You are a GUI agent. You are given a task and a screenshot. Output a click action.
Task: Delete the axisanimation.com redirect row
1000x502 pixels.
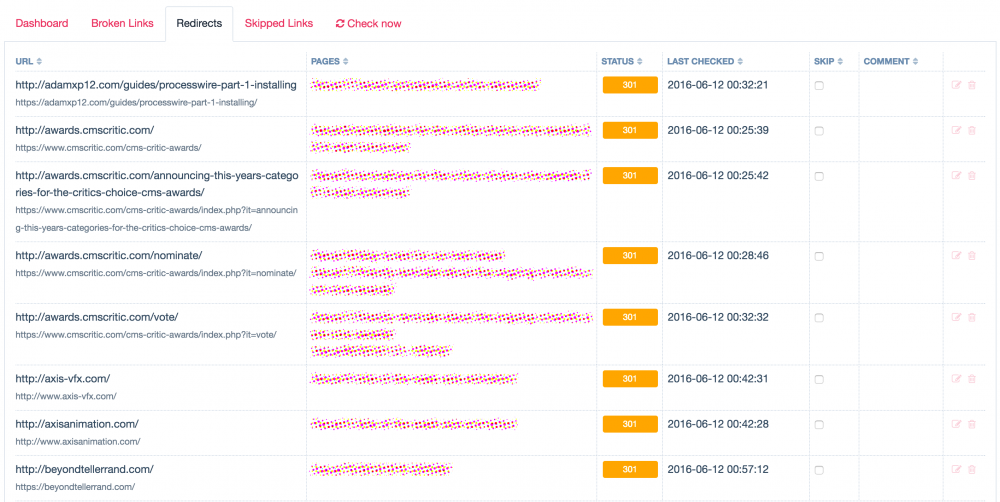[972, 424]
